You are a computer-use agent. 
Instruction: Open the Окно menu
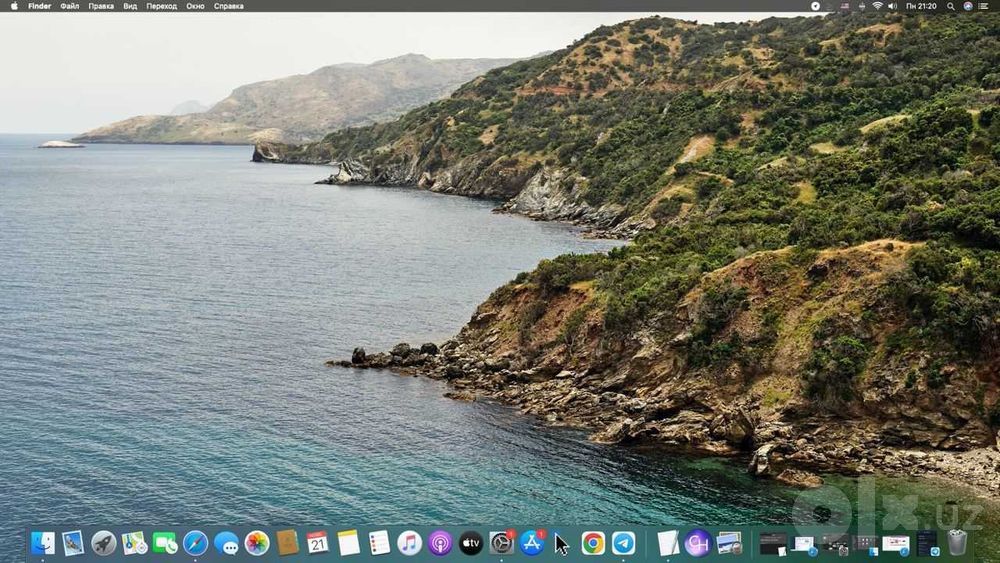(195, 6)
